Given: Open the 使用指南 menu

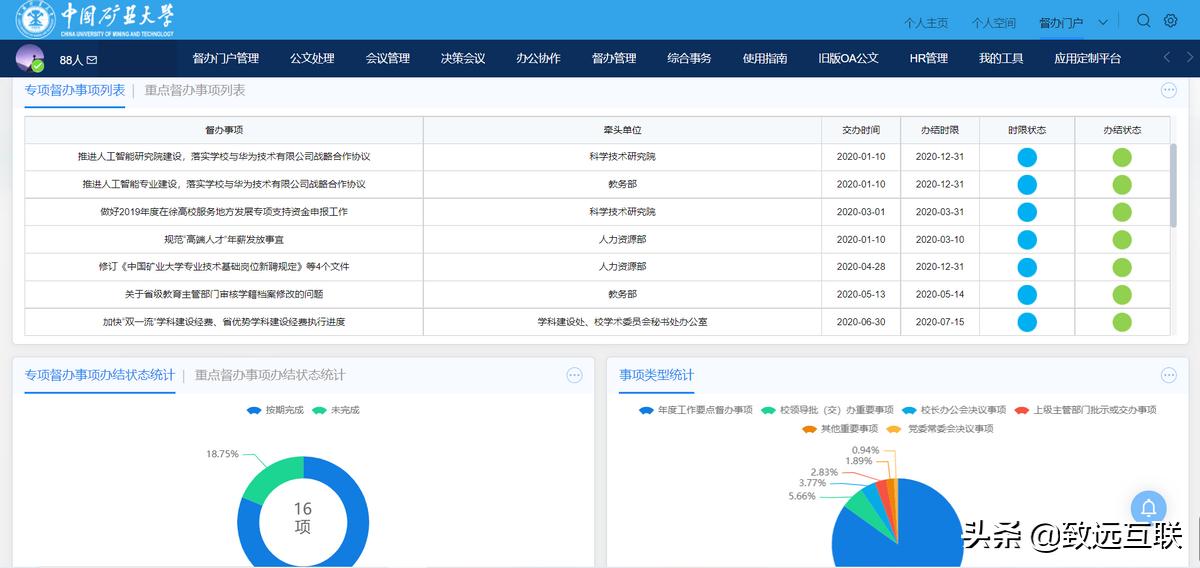Looking at the screenshot, I should (765, 58).
